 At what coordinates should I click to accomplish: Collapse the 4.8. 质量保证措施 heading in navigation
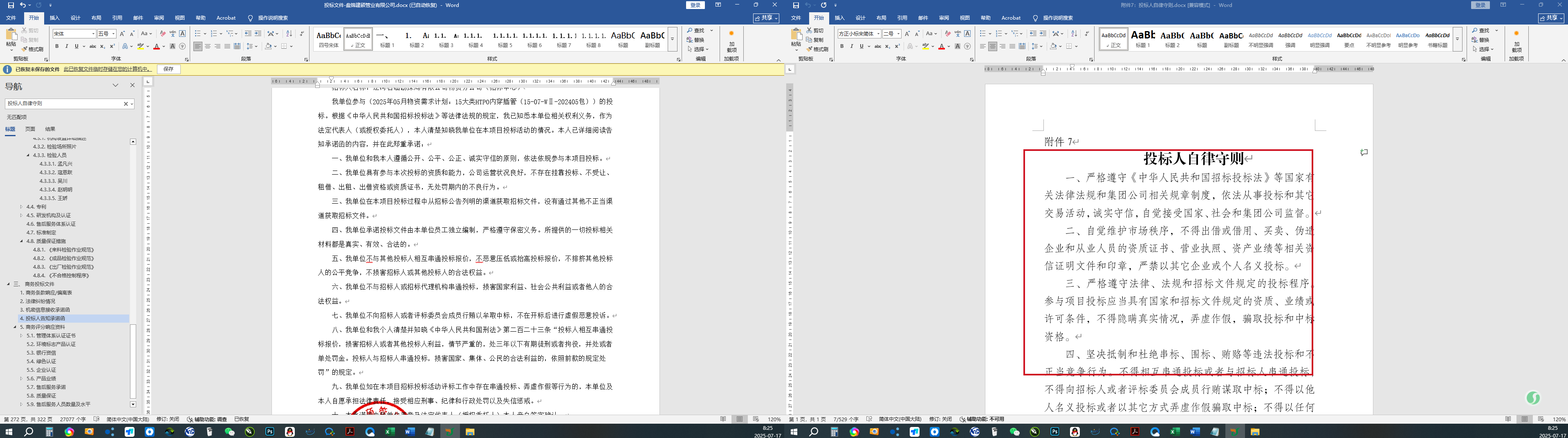(x=21, y=241)
